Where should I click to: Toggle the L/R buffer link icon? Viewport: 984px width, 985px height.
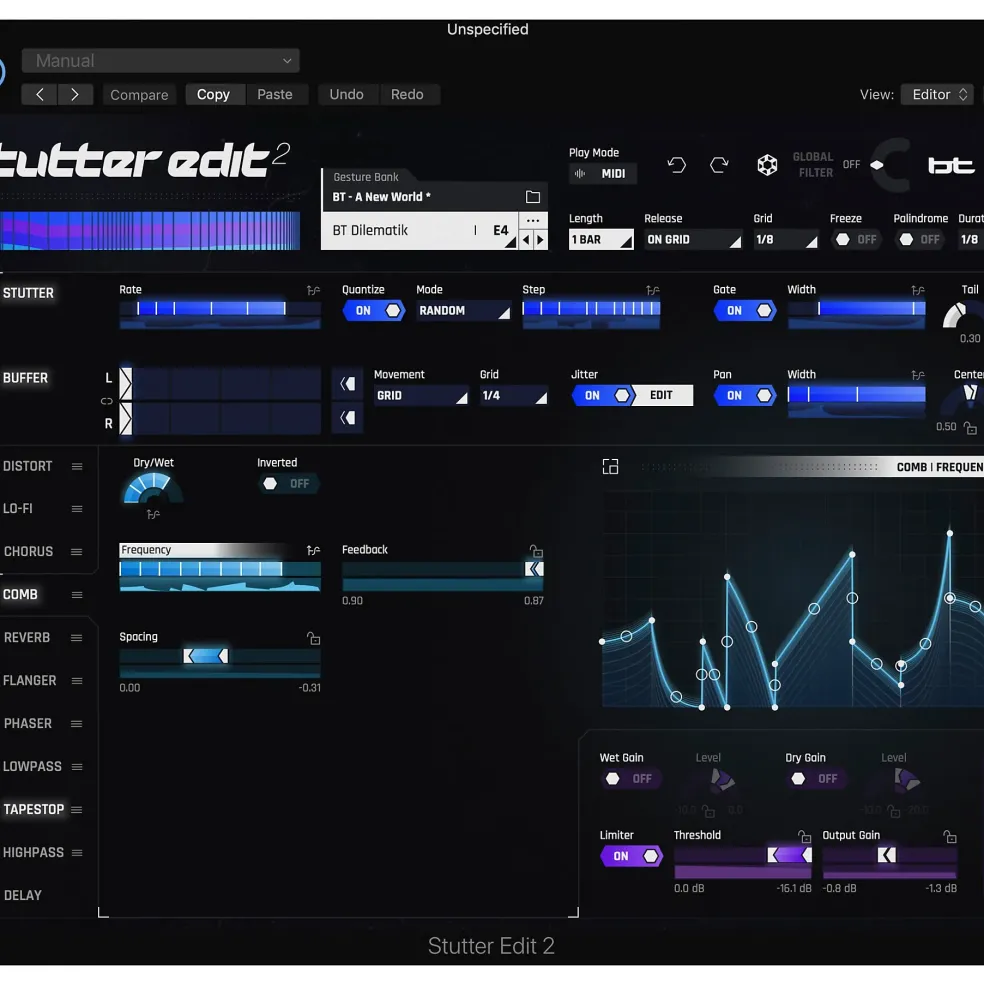[107, 401]
